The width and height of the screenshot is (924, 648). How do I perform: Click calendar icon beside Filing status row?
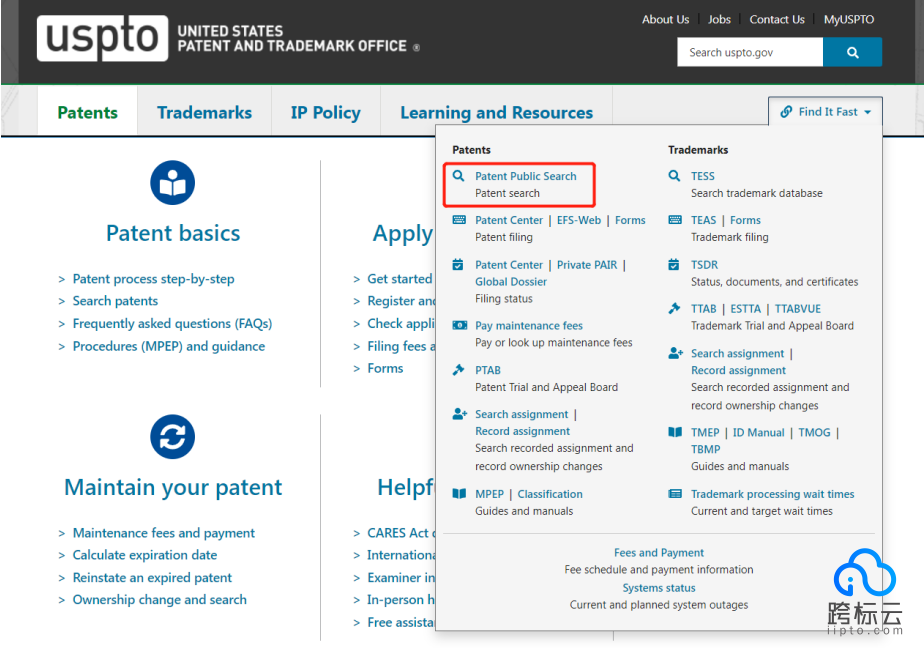coord(458,265)
